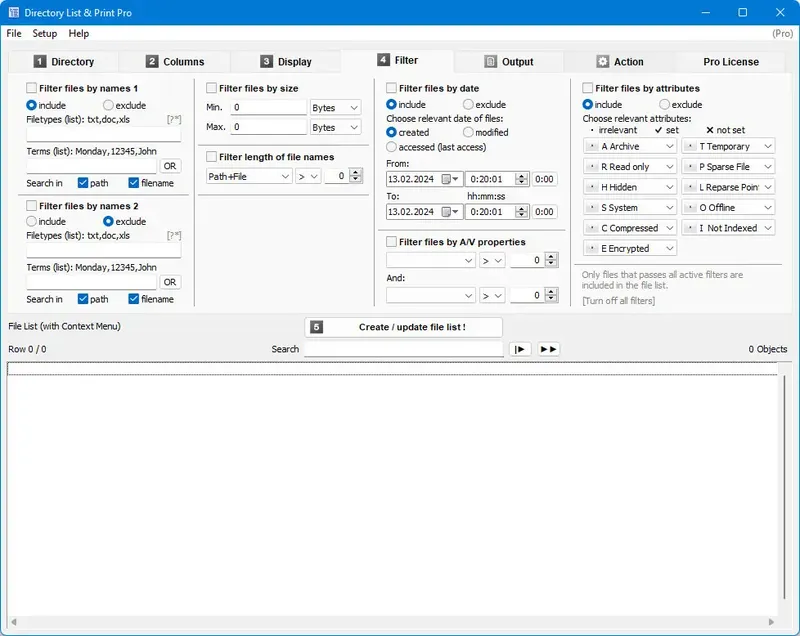Enable Filter length of file names
This screenshot has height=636, width=800.
(x=211, y=157)
